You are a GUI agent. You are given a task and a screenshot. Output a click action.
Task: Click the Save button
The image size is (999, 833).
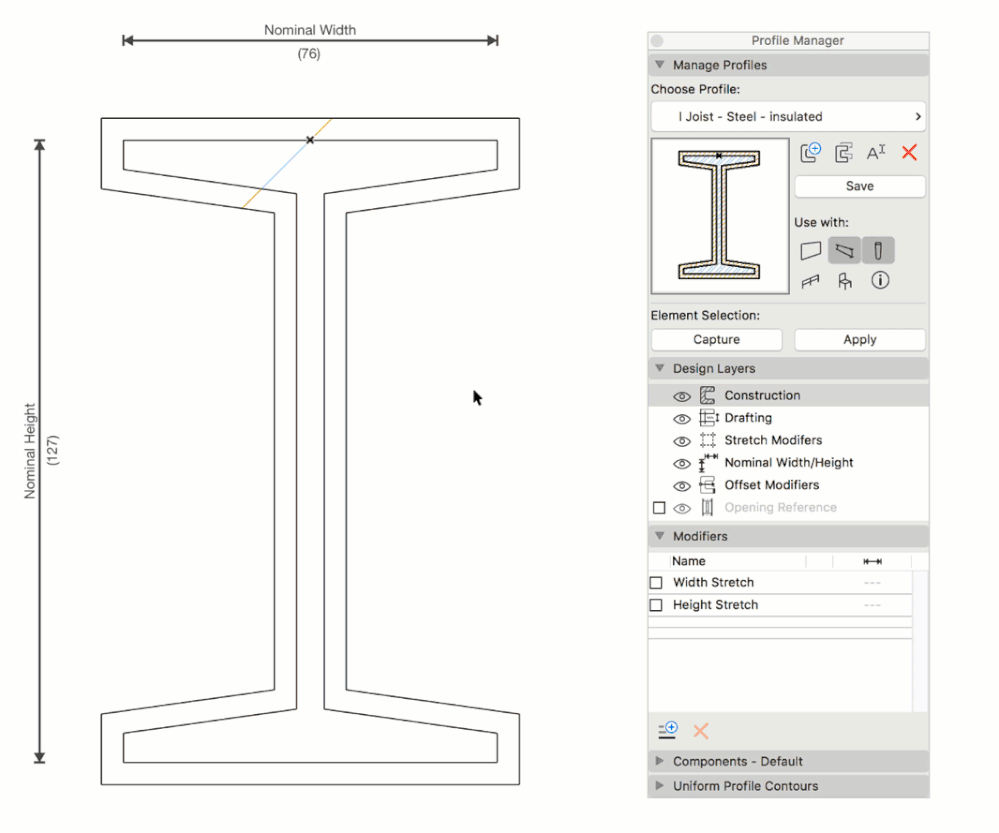tap(860, 186)
